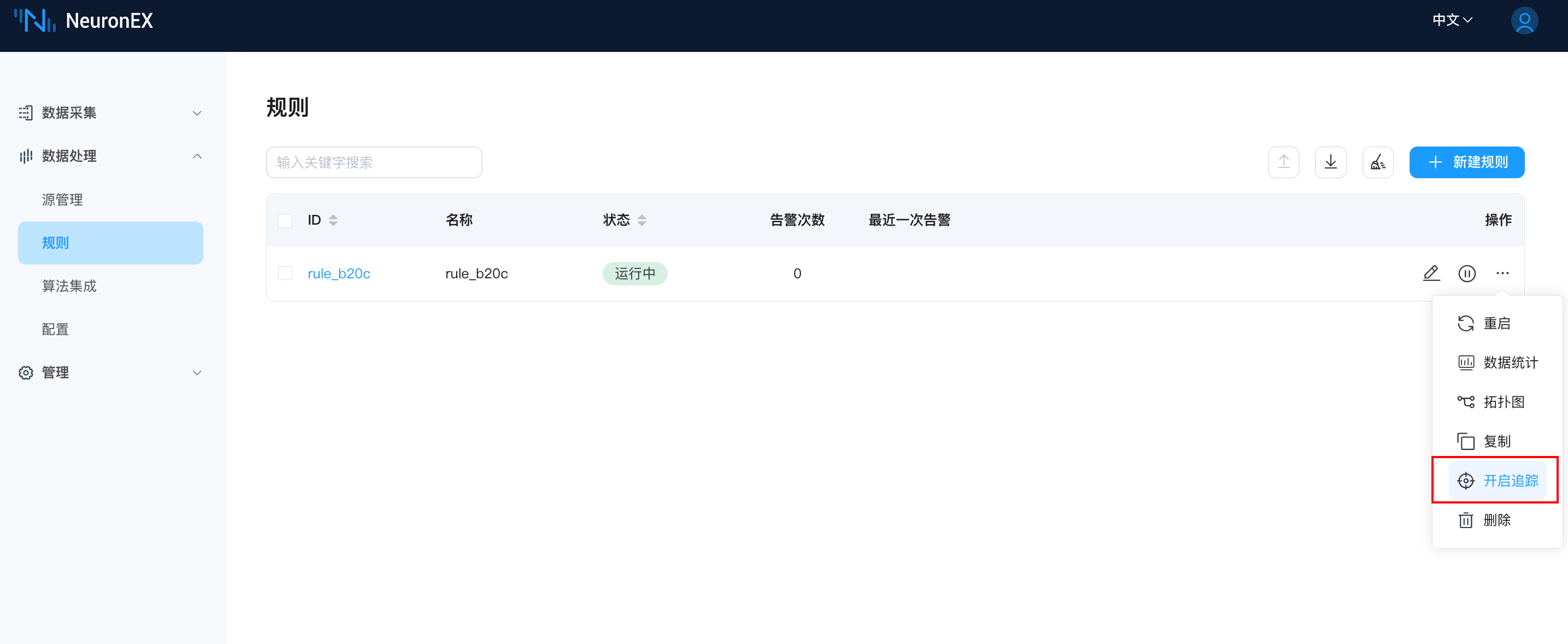Click the broom clear icon button
Screen dimensions: 1568x644
click(x=1377, y=162)
